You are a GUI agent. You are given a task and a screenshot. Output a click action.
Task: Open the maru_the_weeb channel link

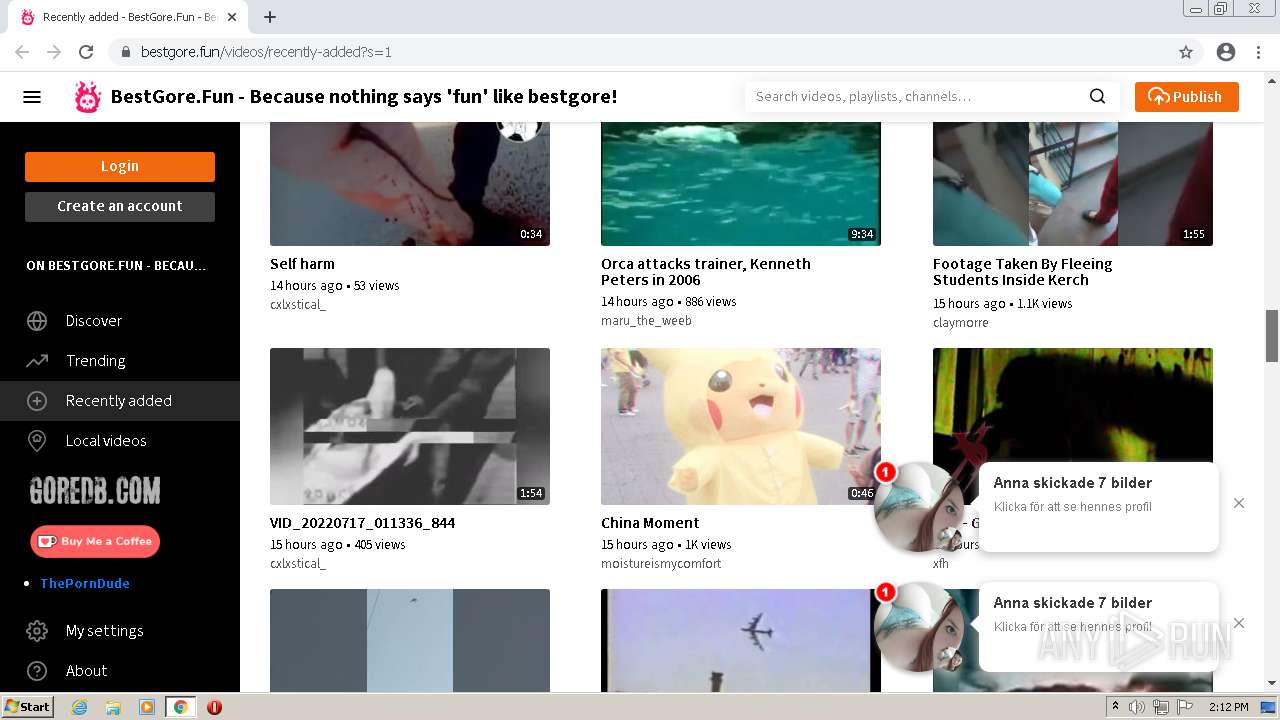point(646,321)
